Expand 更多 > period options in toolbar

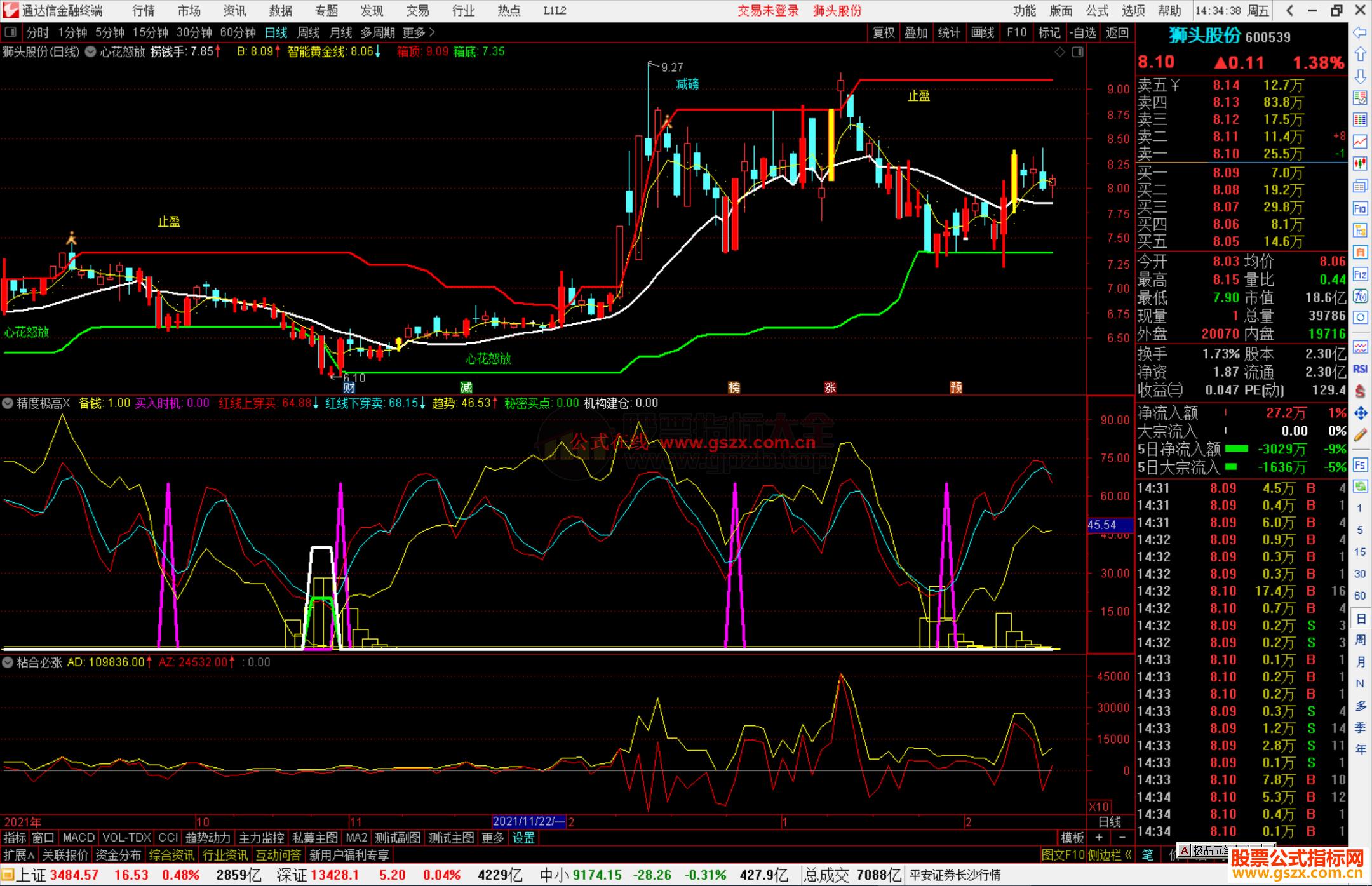tap(419, 32)
